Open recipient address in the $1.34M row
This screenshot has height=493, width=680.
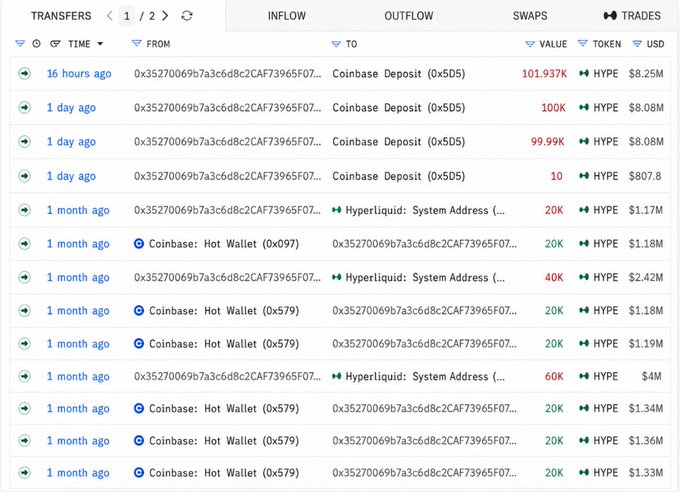425,408
